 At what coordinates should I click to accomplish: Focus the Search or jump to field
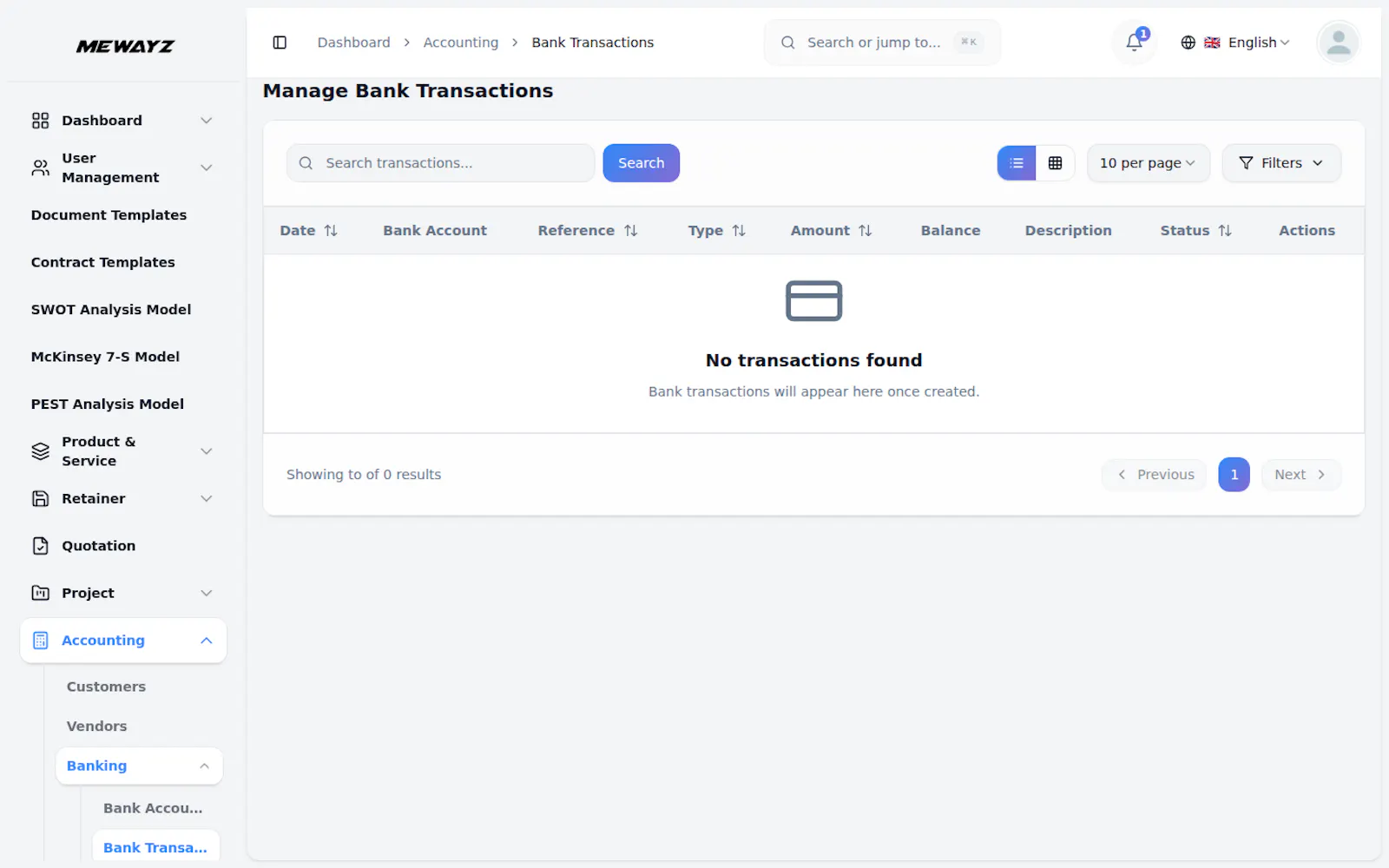click(x=882, y=43)
